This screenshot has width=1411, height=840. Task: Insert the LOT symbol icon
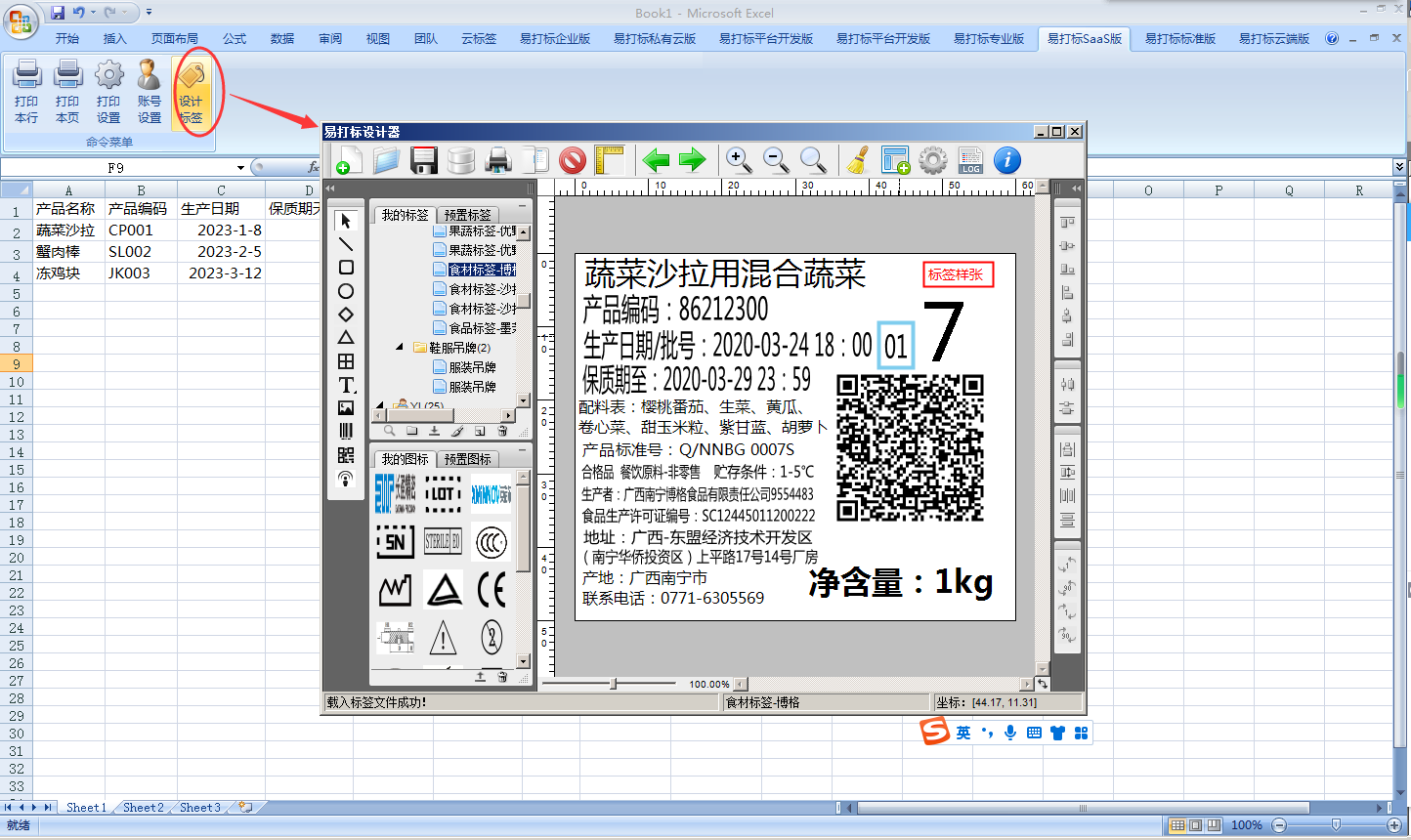(443, 494)
